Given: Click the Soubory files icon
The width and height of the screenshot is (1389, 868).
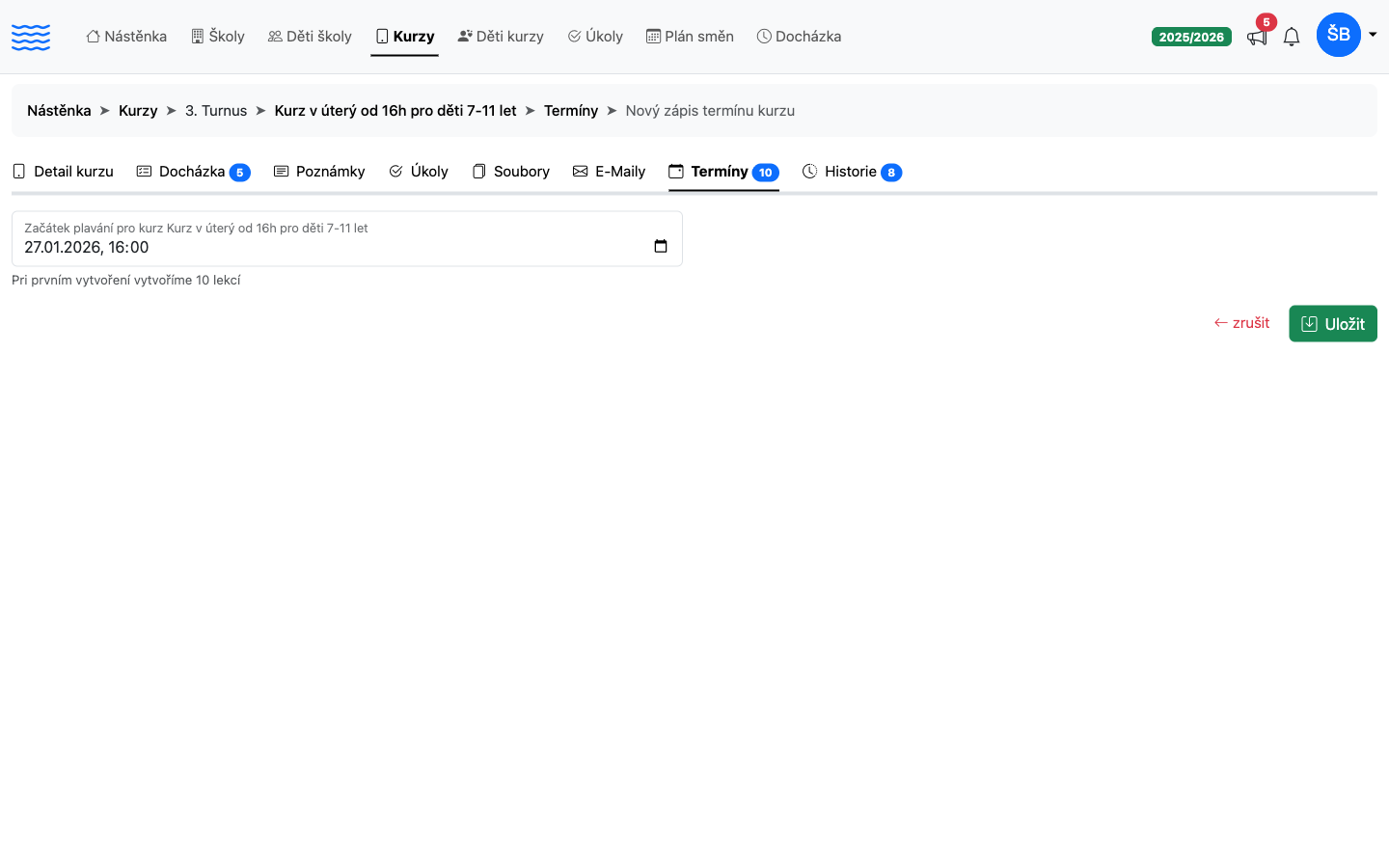Looking at the screenshot, I should [x=478, y=171].
